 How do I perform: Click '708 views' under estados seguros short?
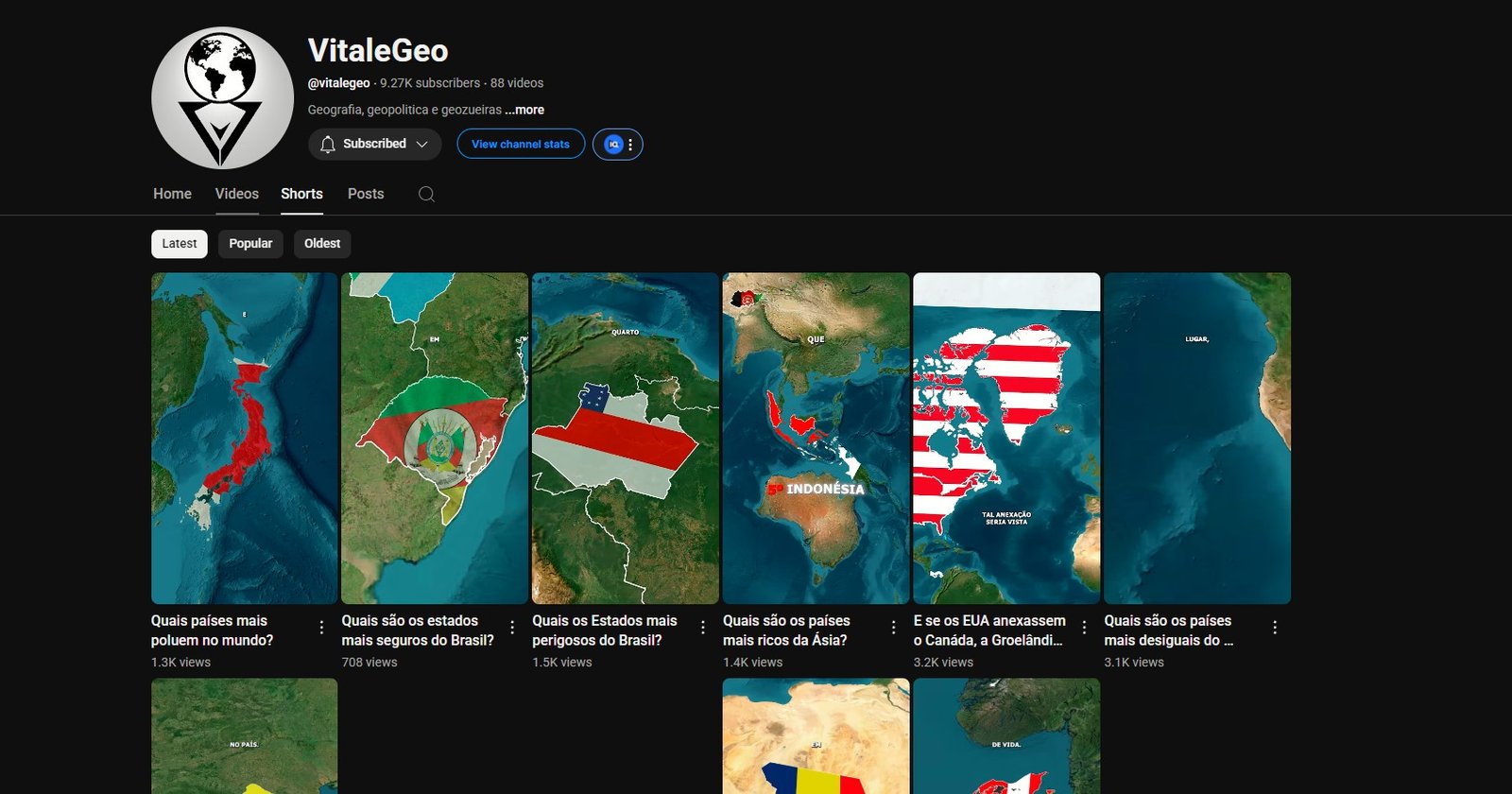tap(369, 663)
